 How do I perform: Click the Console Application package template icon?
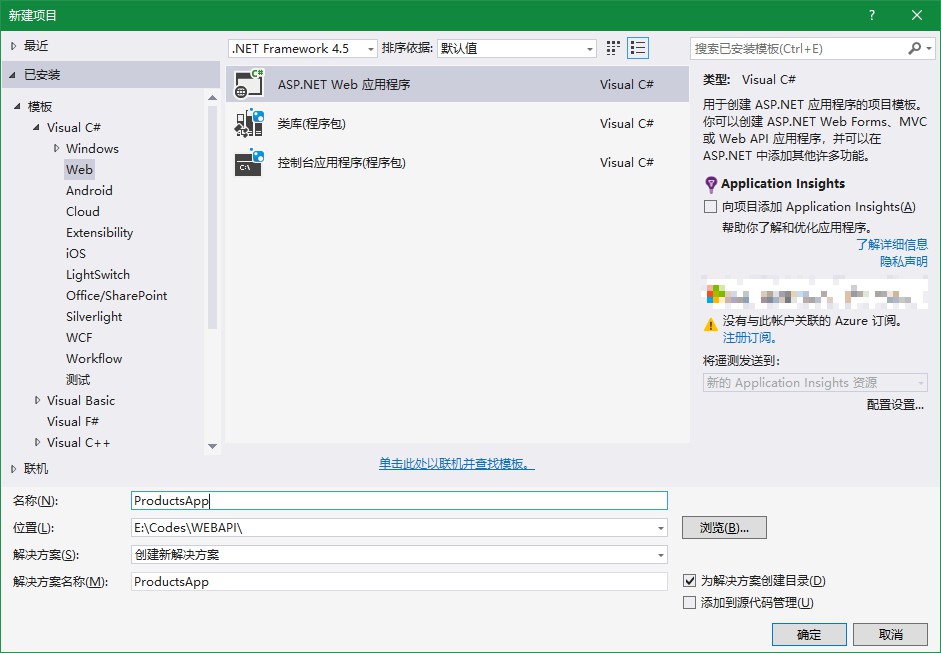249,162
